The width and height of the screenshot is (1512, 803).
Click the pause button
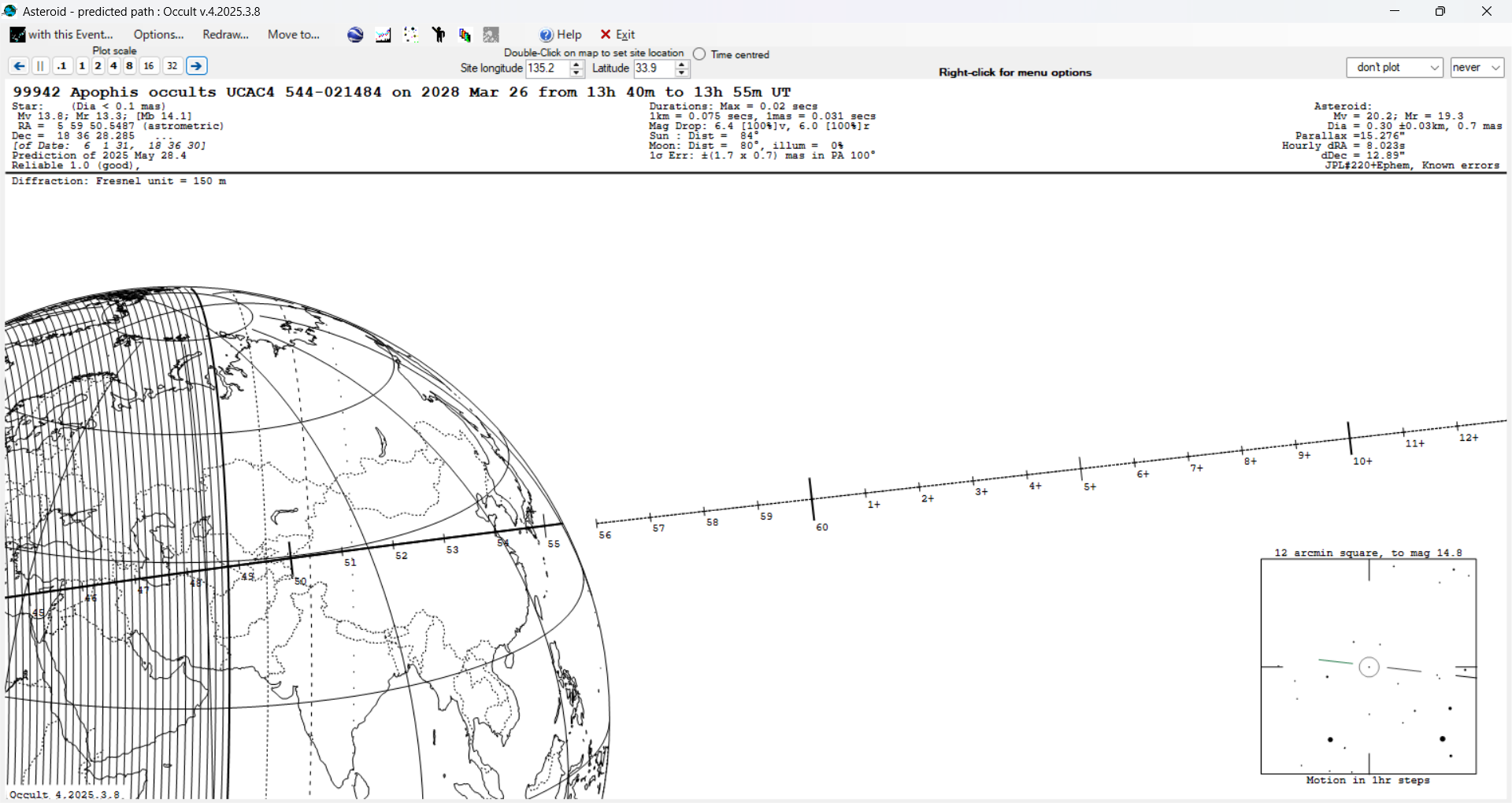[x=41, y=66]
